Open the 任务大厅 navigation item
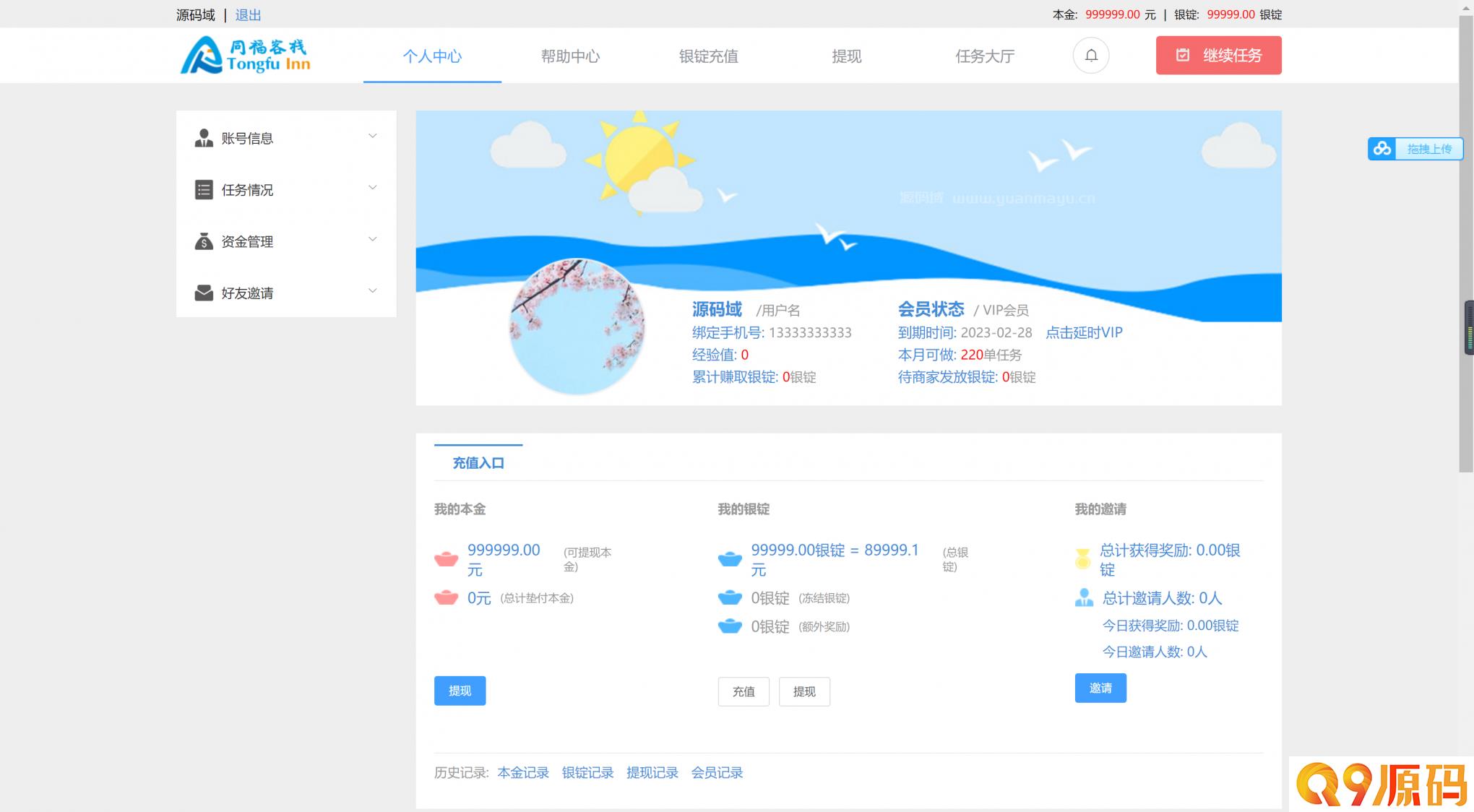 pos(985,56)
